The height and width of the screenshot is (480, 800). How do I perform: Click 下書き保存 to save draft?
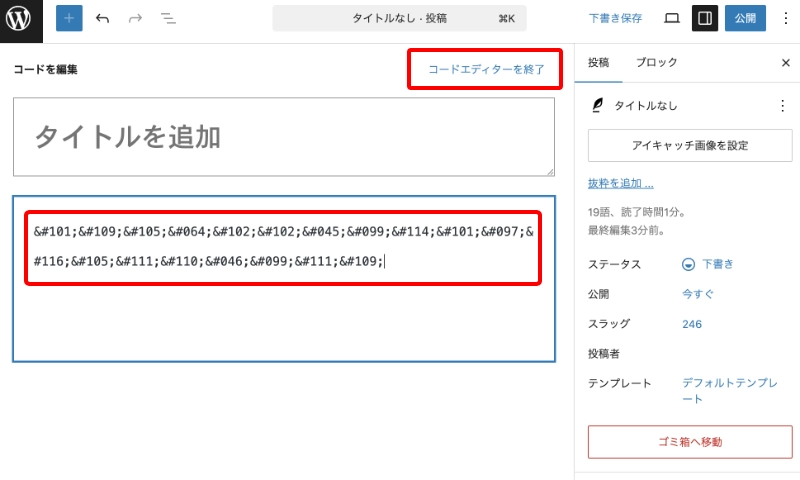[x=615, y=19]
